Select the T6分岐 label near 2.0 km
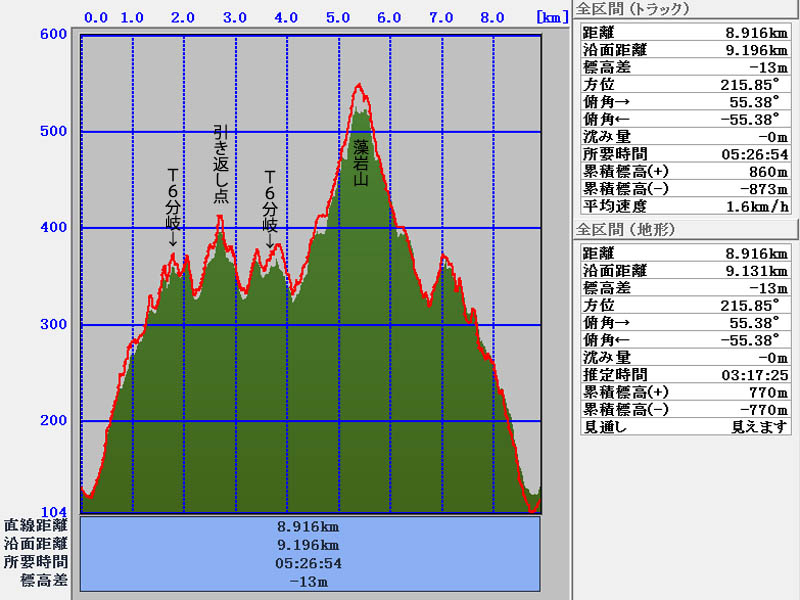 173,208
